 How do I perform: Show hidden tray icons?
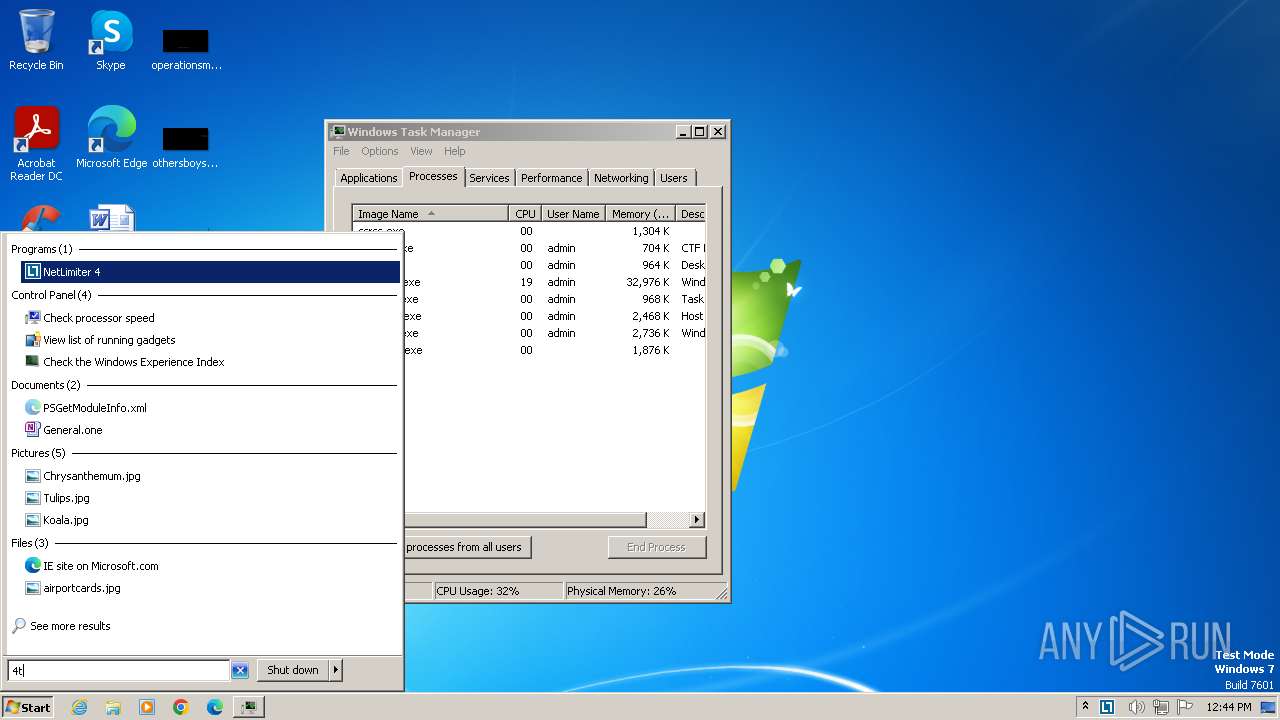point(1085,707)
